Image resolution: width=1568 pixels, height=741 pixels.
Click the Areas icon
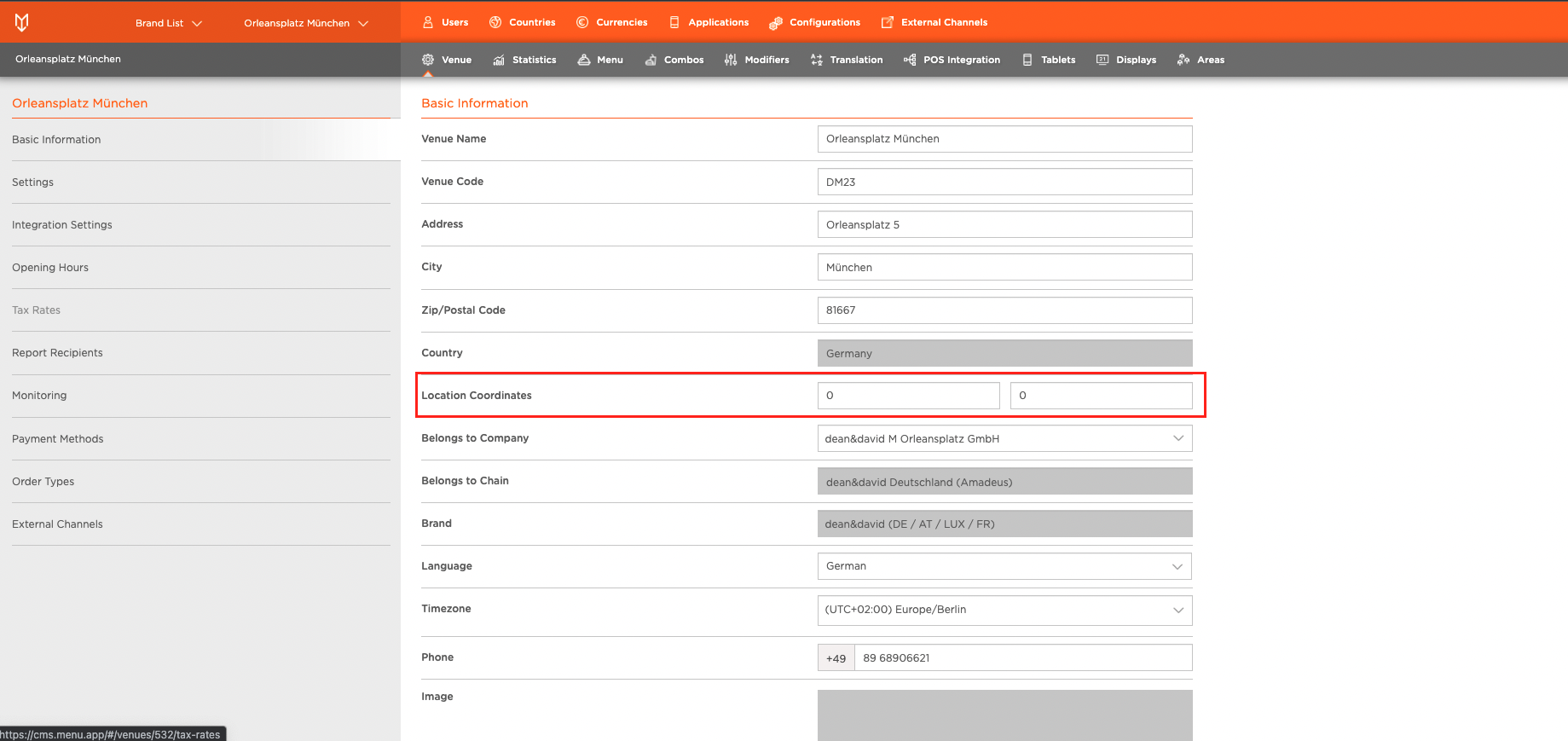tap(1183, 60)
